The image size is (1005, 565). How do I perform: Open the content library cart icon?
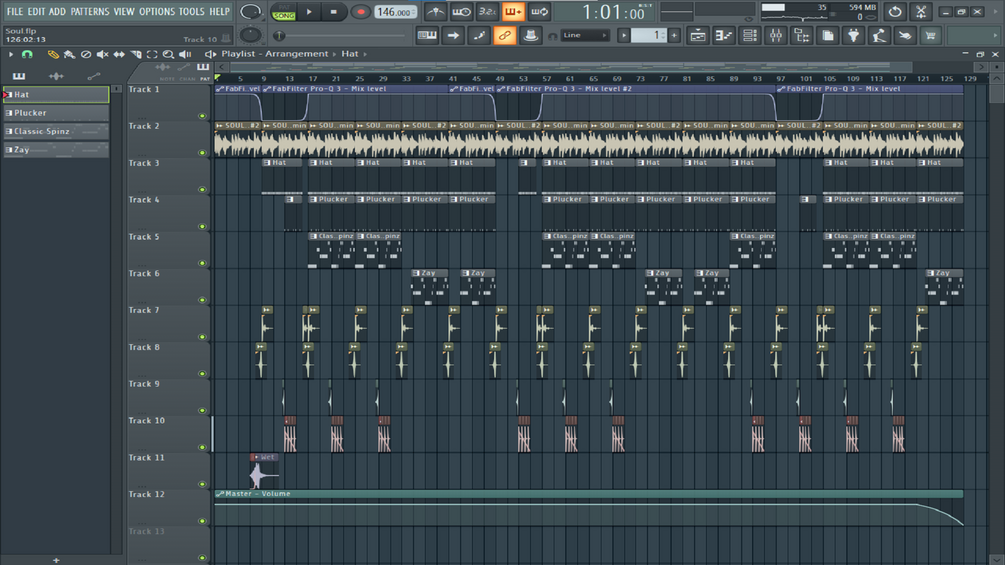(931, 36)
